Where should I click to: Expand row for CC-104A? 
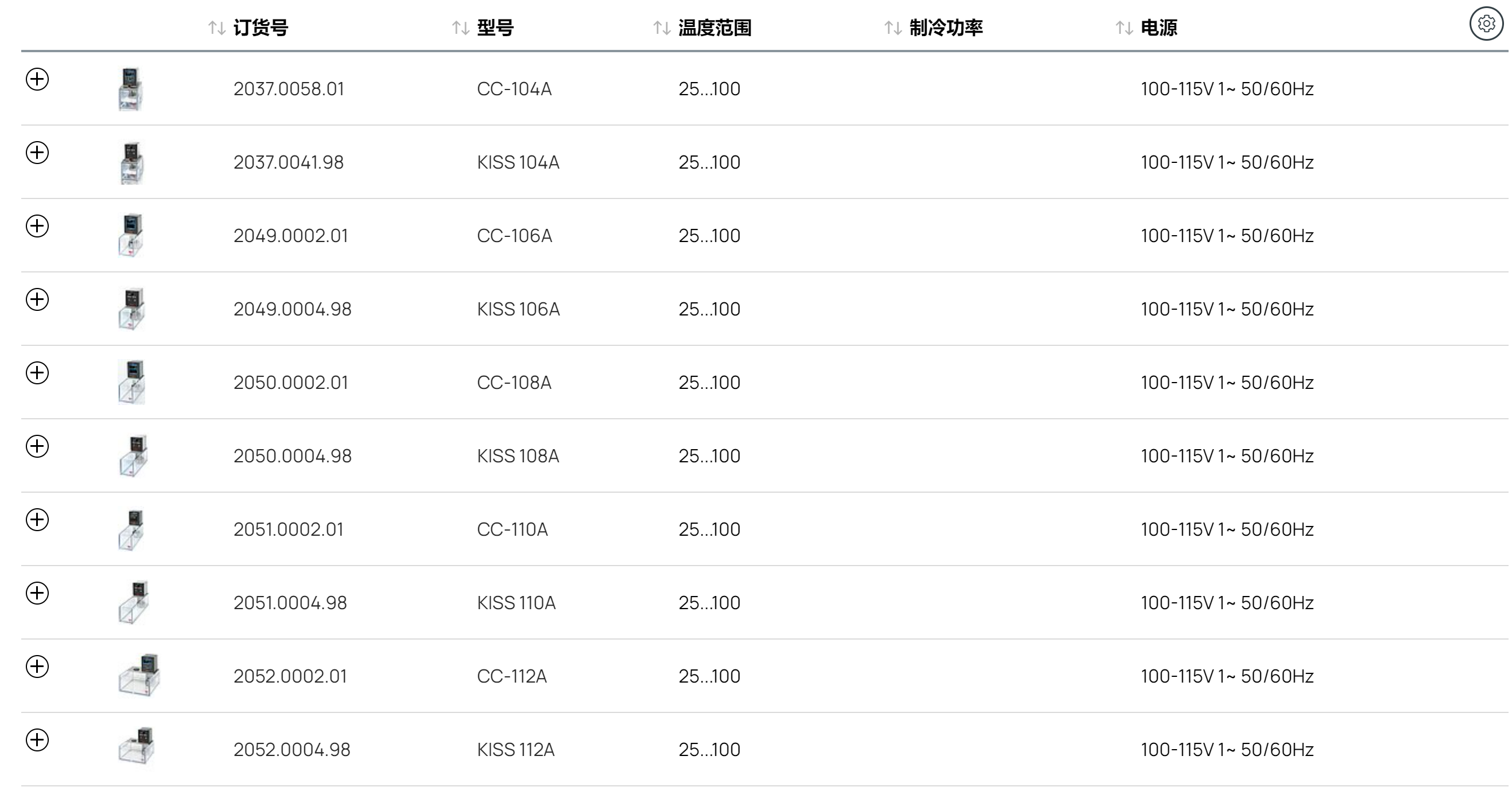click(37, 79)
